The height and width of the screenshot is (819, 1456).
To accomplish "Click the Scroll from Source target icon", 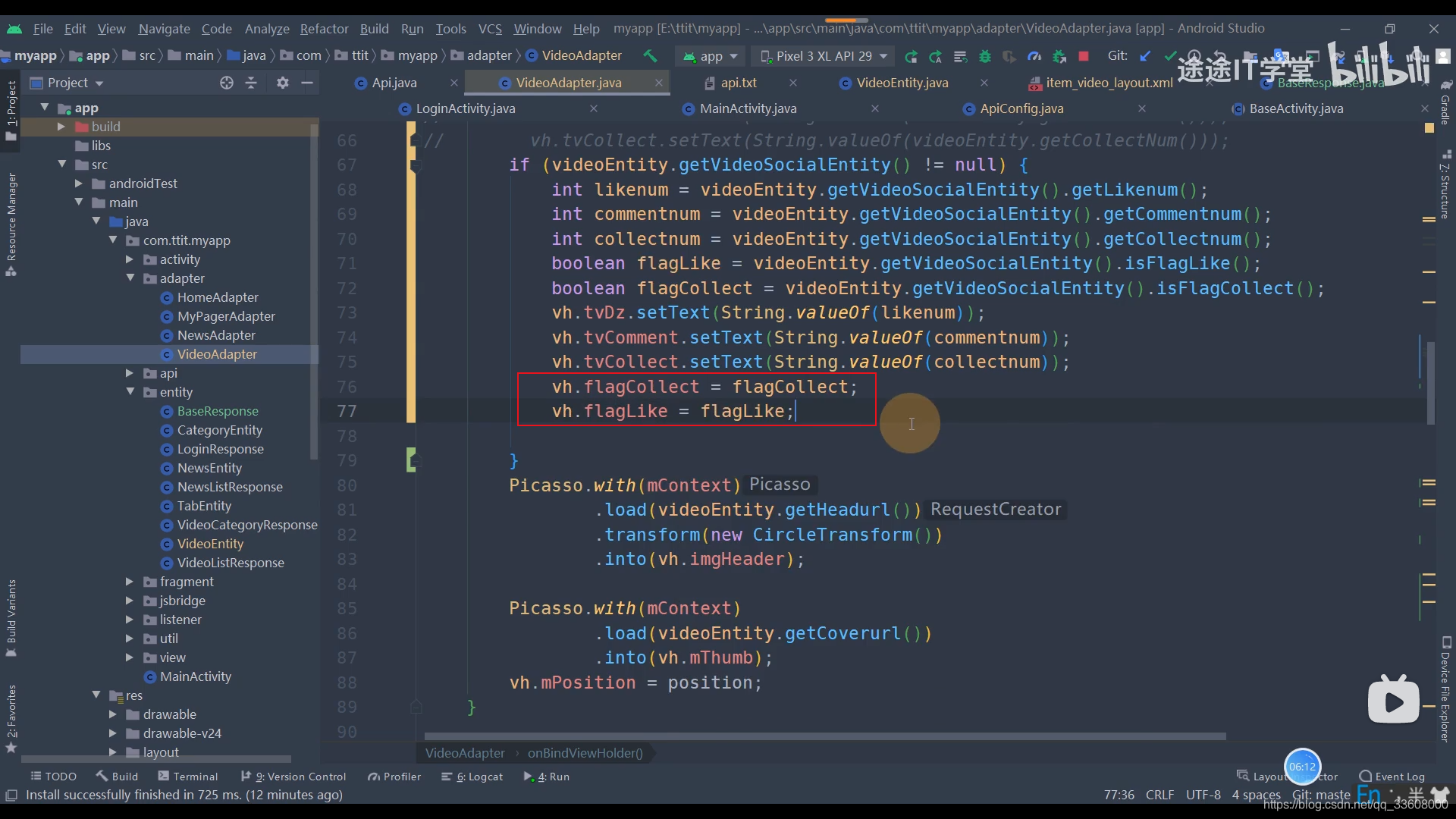I will 226,83.
